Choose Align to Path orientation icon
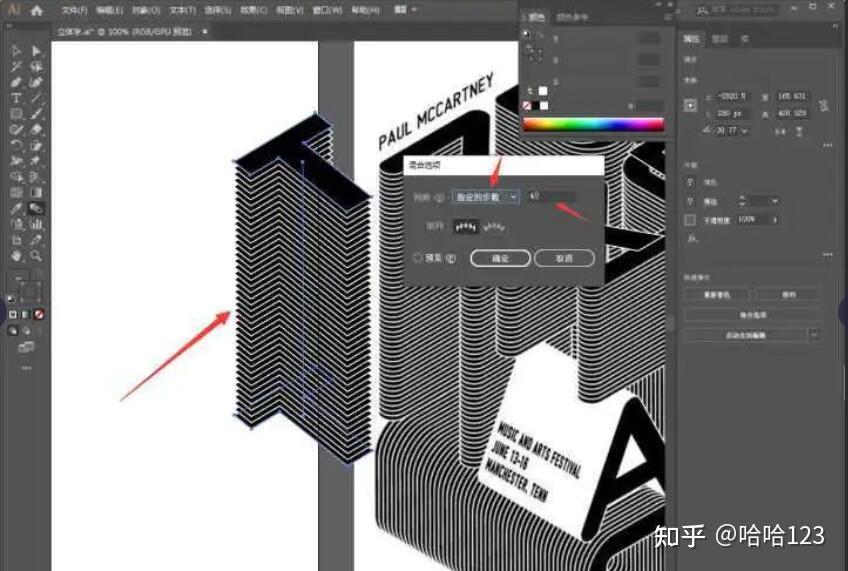Screen dimensions: 848x571 (494, 227)
